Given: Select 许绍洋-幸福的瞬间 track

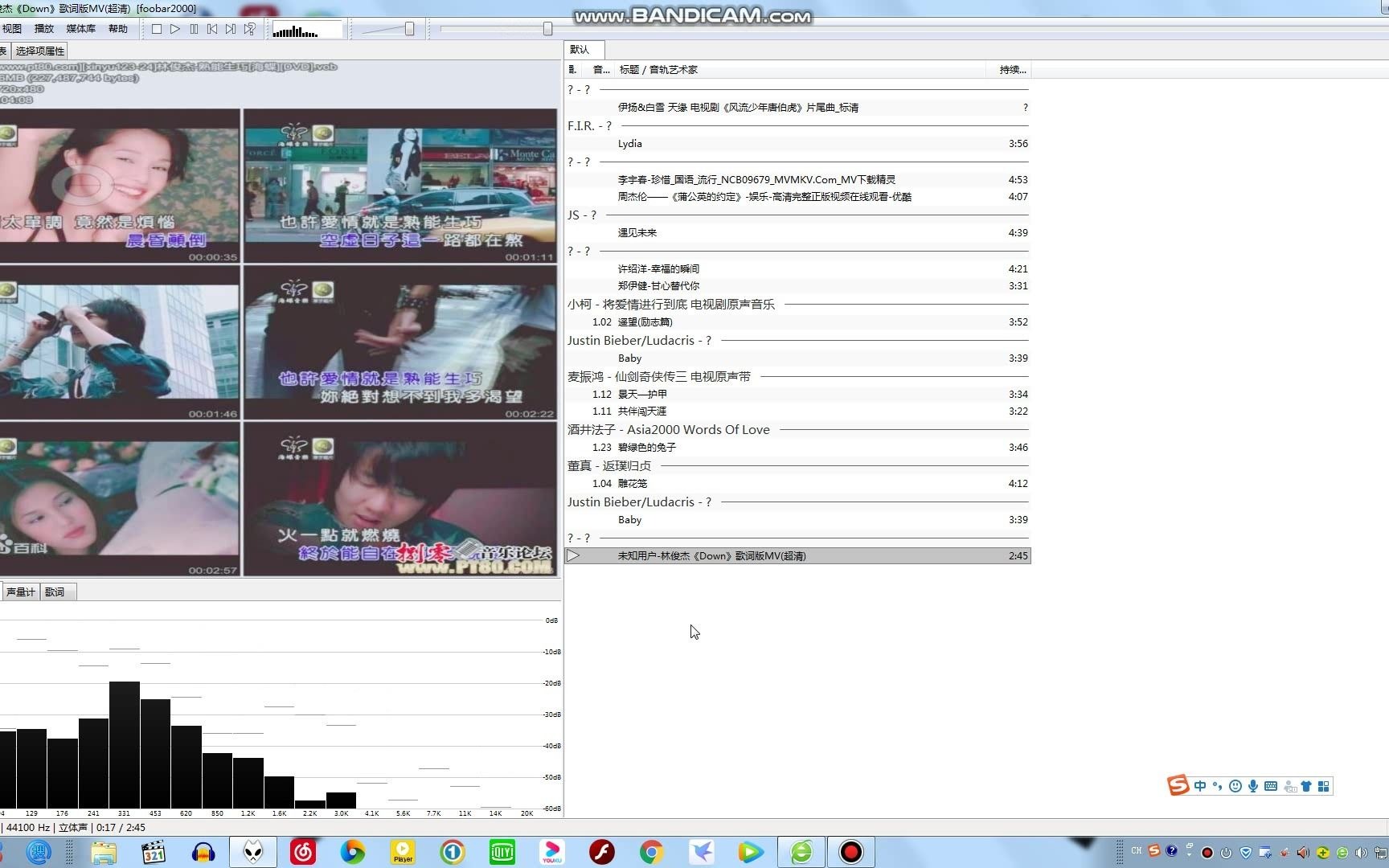Looking at the screenshot, I should pyautogui.click(x=797, y=269).
